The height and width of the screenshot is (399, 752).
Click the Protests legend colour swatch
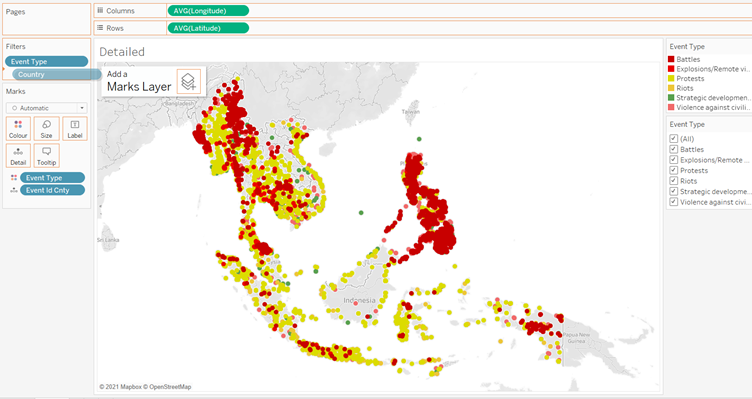tap(671, 78)
